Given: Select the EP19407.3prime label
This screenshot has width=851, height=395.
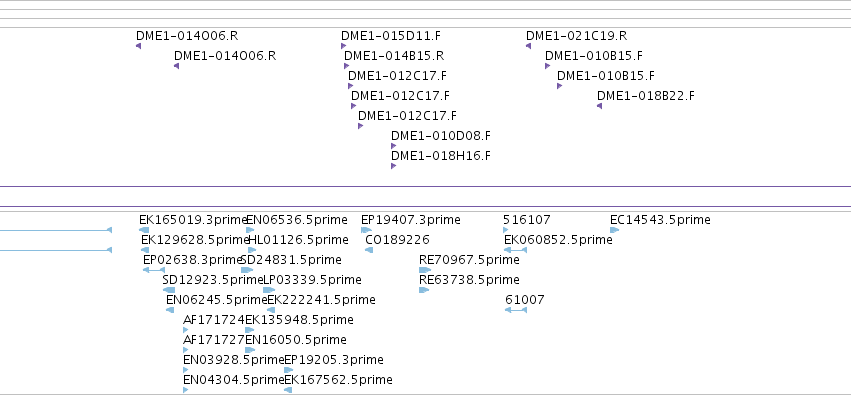Looking at the screenshot, I should click(410, 220).
